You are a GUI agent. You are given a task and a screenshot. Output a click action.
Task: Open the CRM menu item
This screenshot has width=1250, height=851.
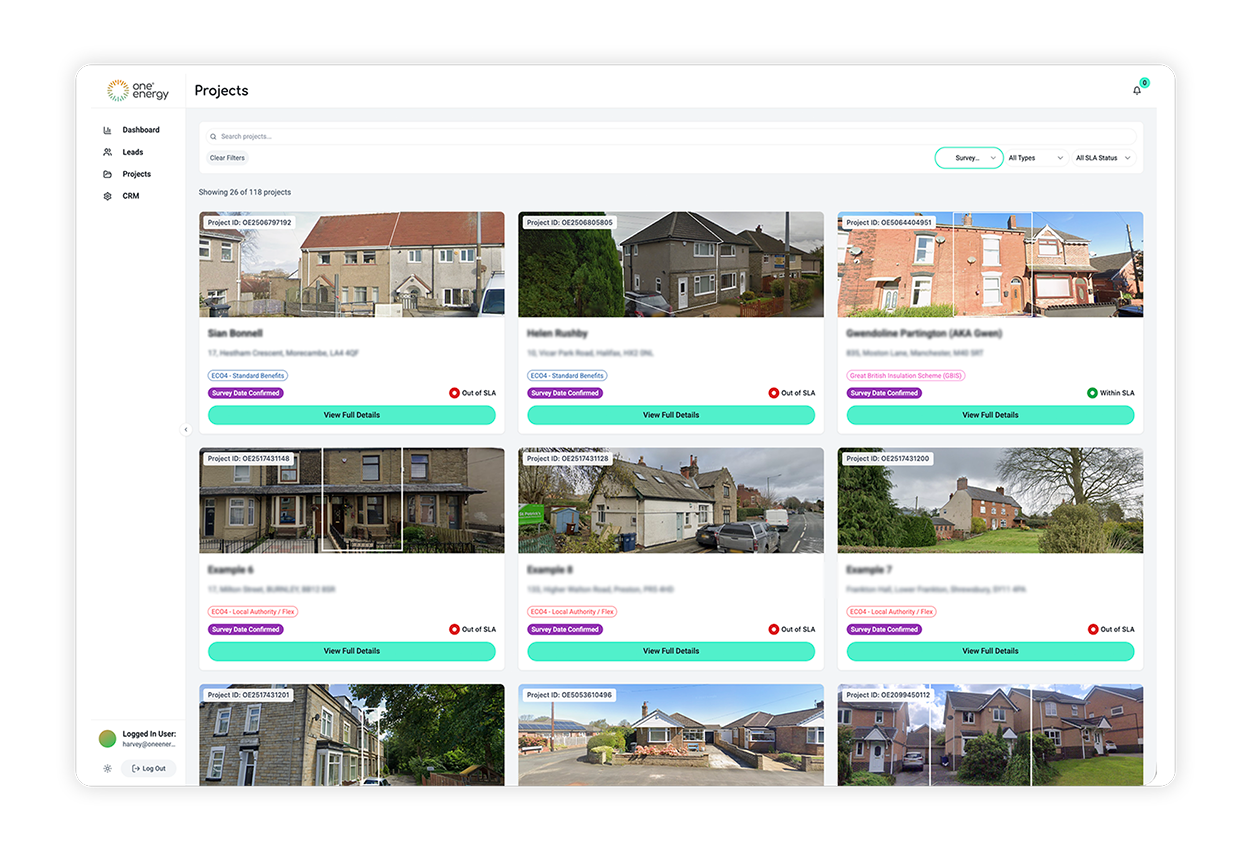131,196
